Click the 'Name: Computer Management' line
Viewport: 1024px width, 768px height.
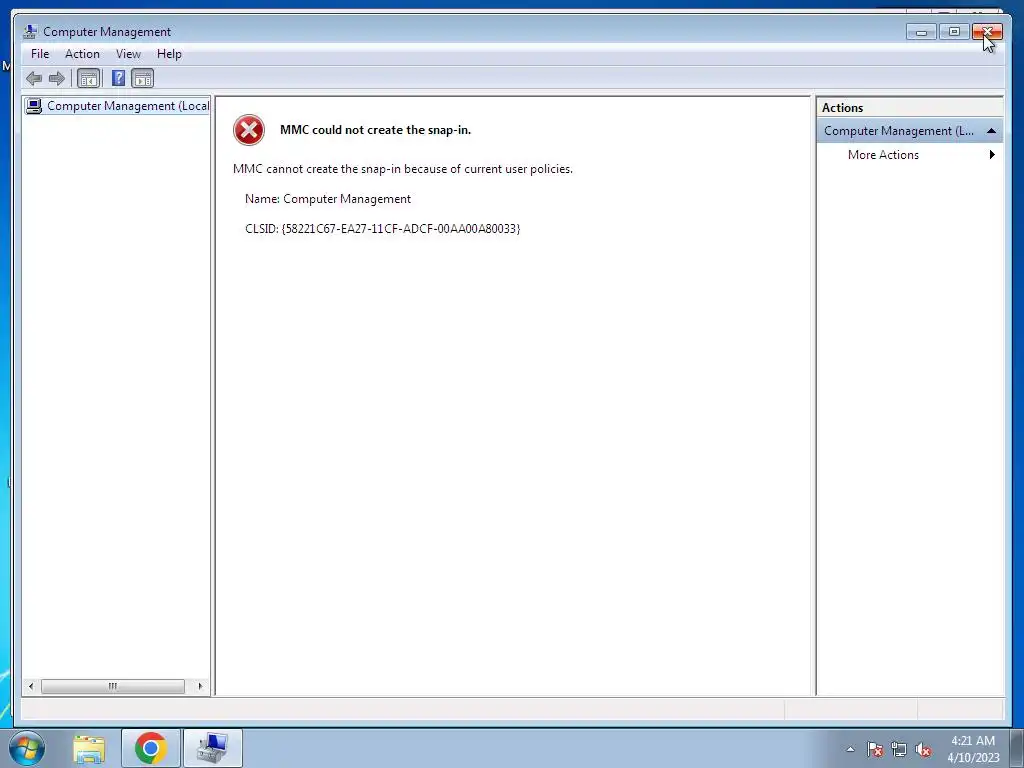tap(328, 199)
